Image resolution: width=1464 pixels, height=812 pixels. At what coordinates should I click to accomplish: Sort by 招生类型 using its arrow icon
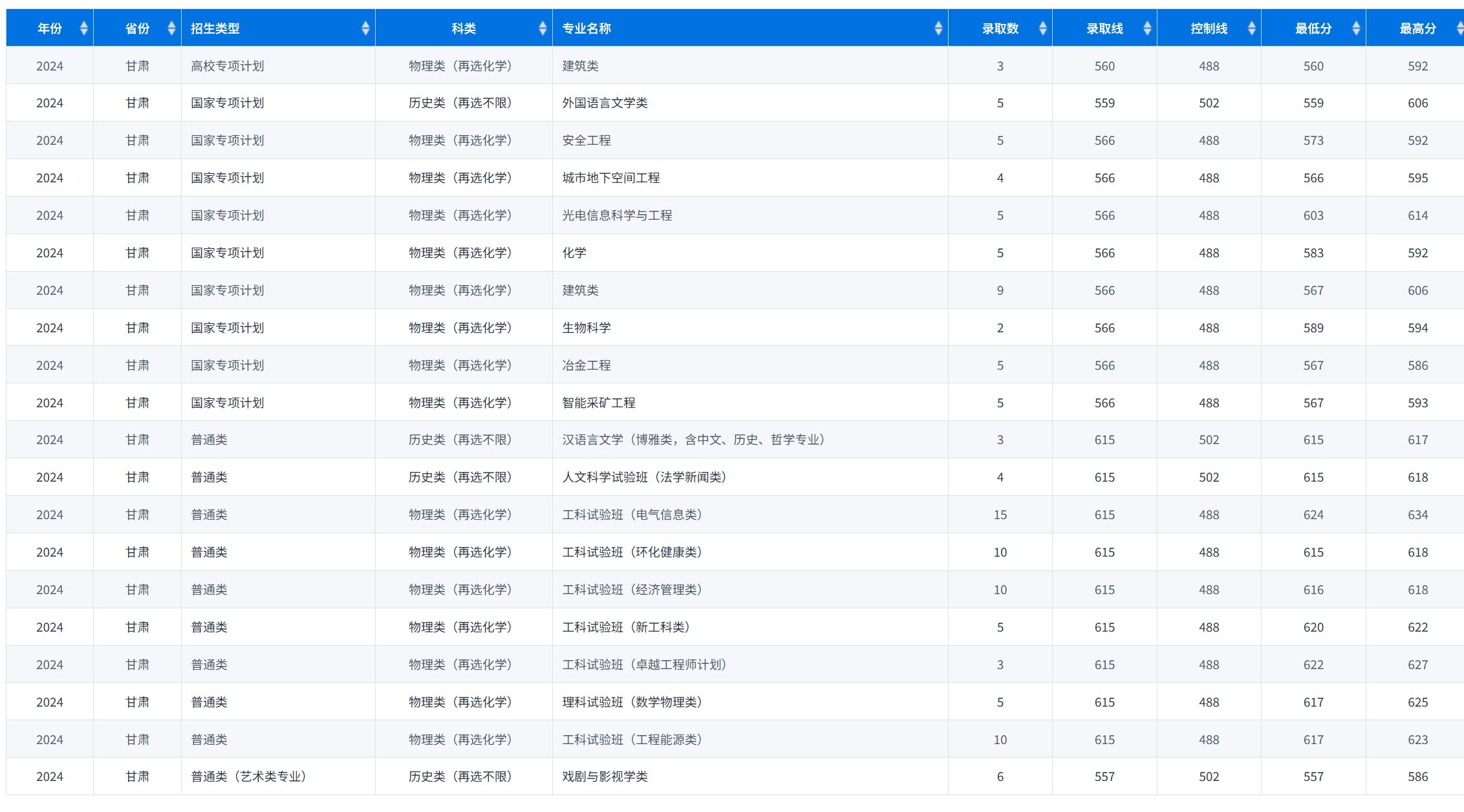tap(365, 28)
